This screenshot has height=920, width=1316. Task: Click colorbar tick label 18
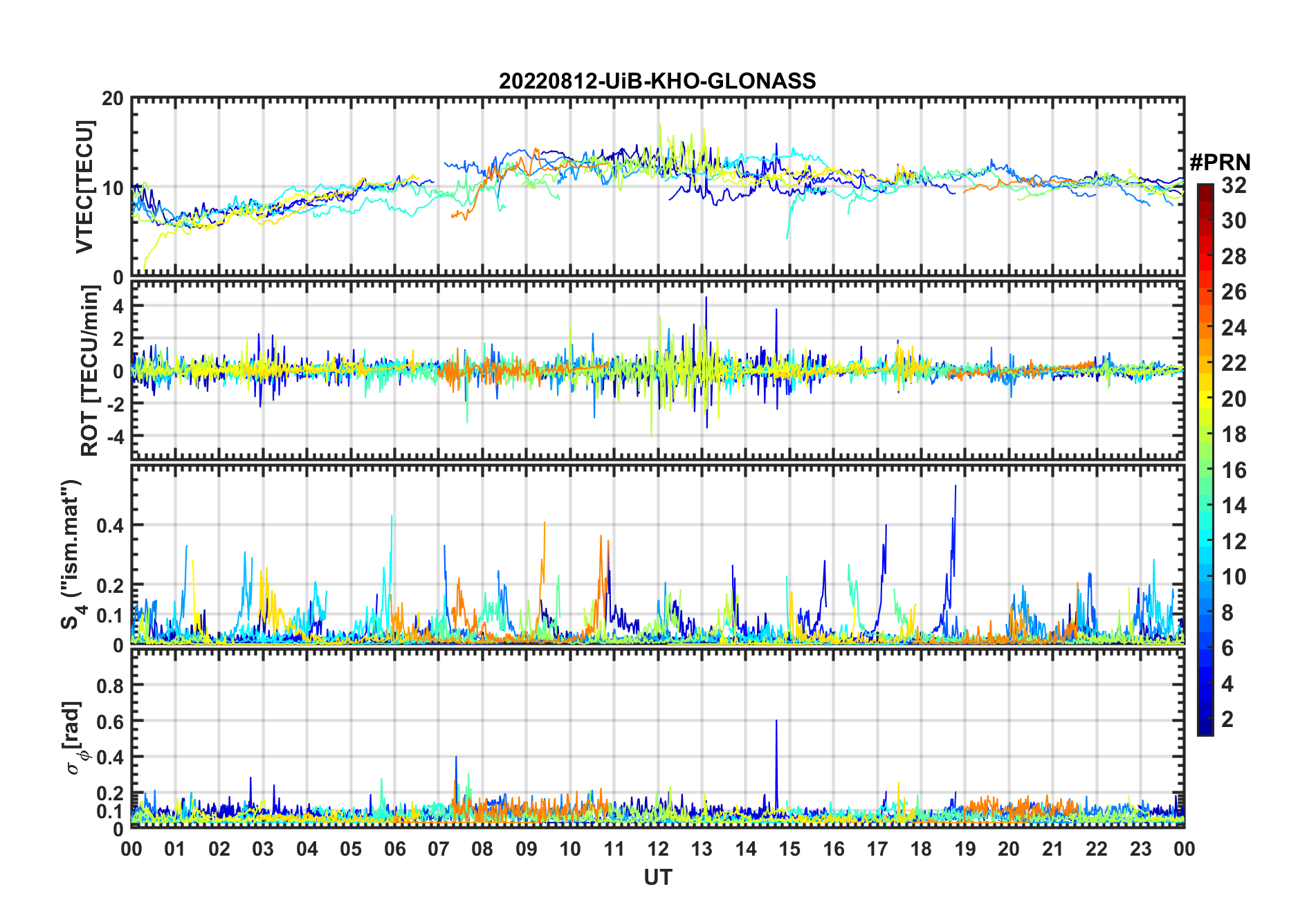pyautogui.click(x=1234, y=434)
